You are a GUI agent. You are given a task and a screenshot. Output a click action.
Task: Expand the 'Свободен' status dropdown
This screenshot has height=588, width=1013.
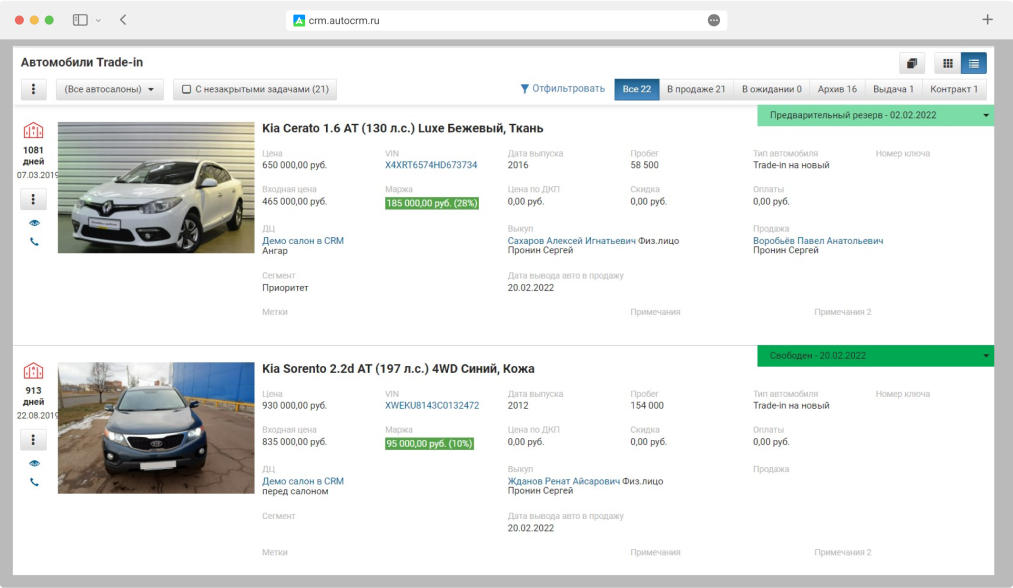click(x=986, y=356)
